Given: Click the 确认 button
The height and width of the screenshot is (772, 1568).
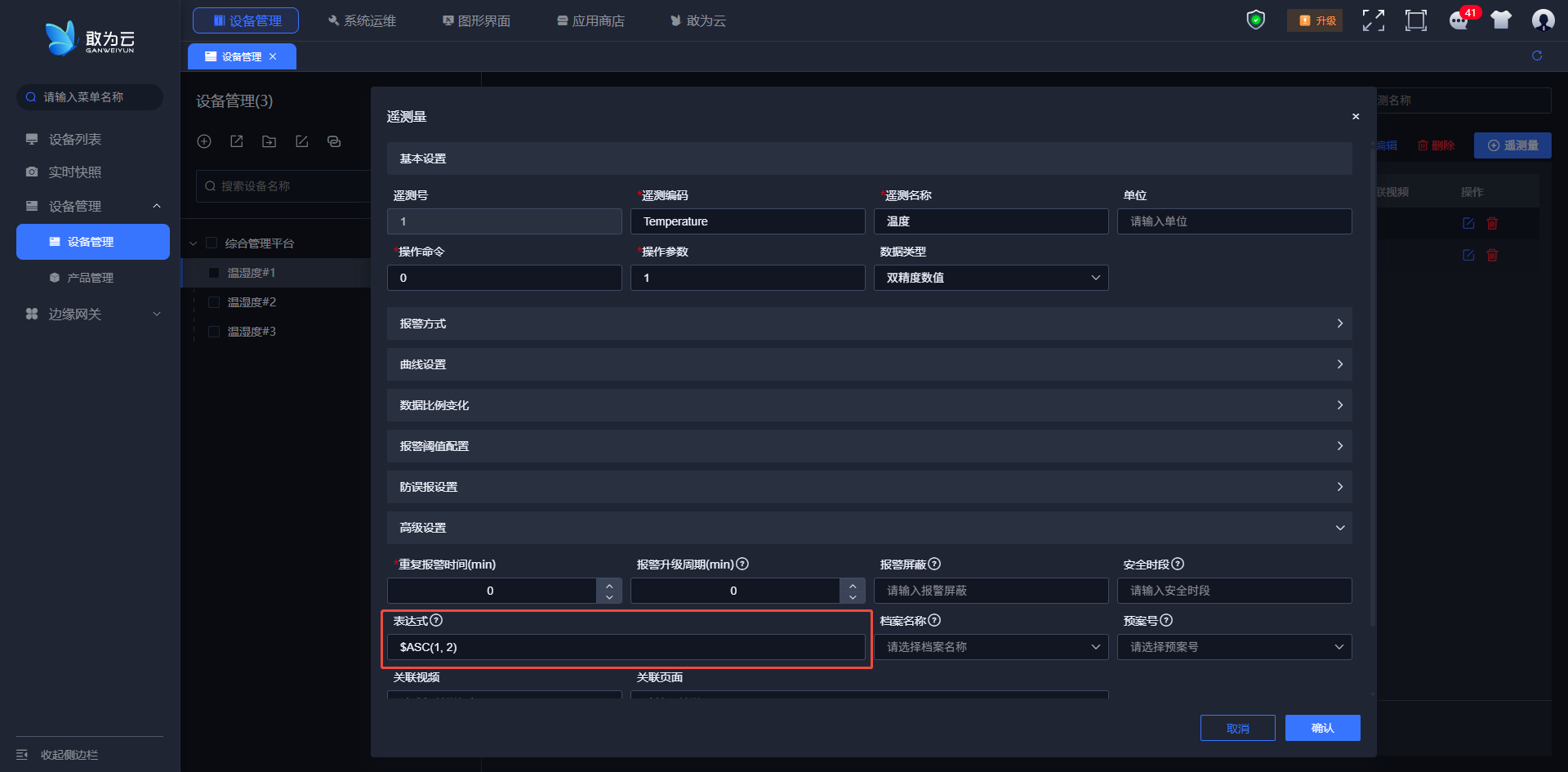Looking at the screenshot, I should (x=1322, y=728).
